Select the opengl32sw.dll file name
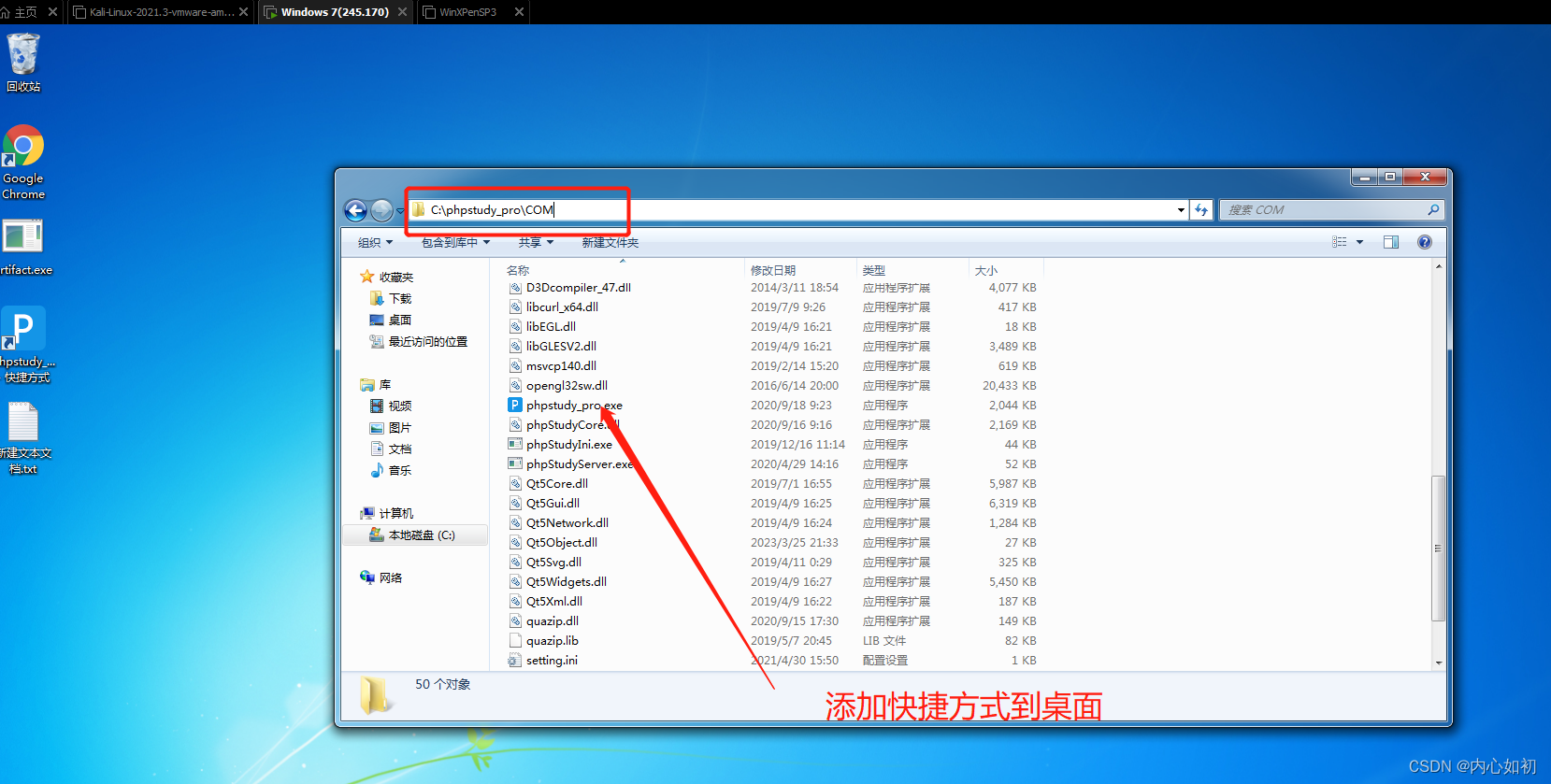Viewport: 1551px width, 784px height. coord(567,385)
